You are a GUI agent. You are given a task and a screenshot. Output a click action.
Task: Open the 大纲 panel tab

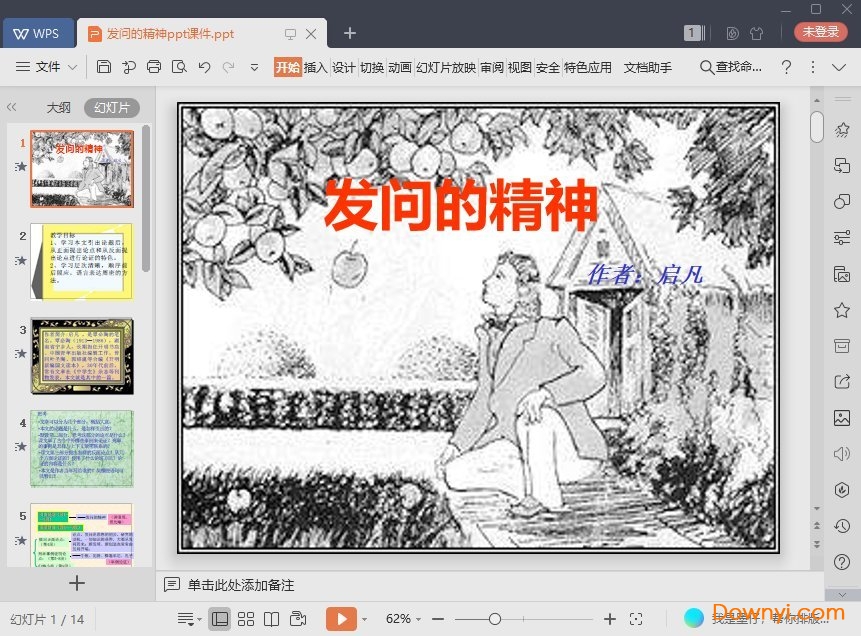coord(59,107)
